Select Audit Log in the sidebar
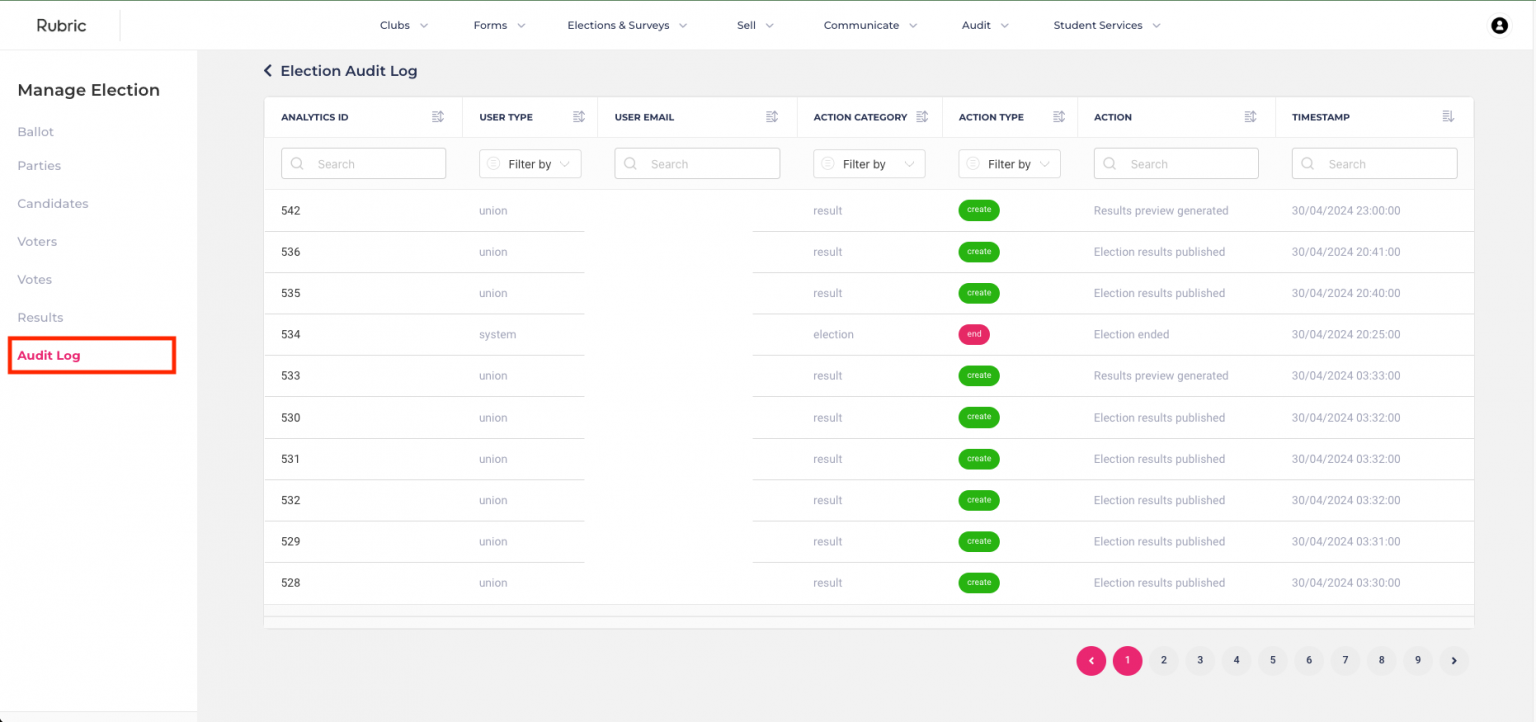1536x722 pixels. pos(49,355)
